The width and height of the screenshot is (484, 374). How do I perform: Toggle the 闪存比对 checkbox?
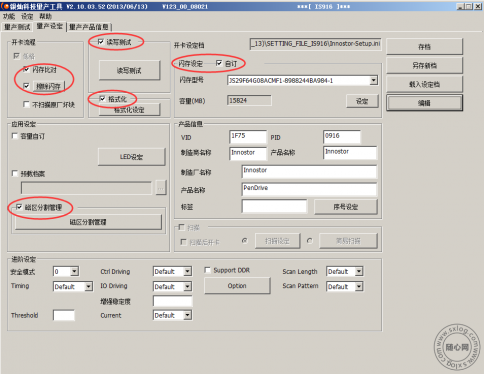point(27,69)
